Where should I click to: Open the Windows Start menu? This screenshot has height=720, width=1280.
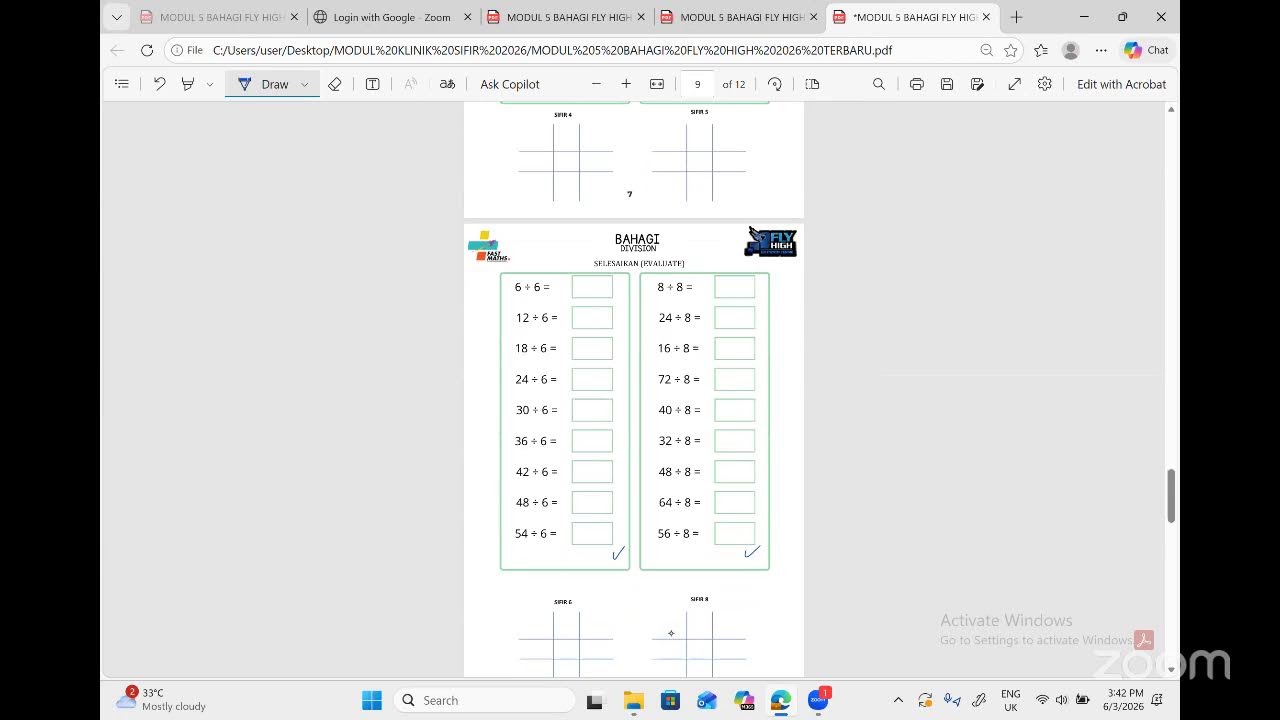pyautogui.click(x=372, y=700)
